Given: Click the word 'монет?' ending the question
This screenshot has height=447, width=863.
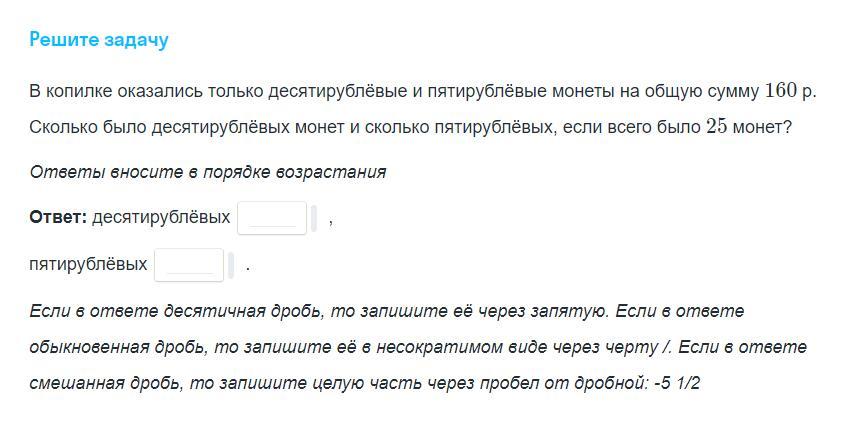Looking at the screenshot, I should [762, 127].
